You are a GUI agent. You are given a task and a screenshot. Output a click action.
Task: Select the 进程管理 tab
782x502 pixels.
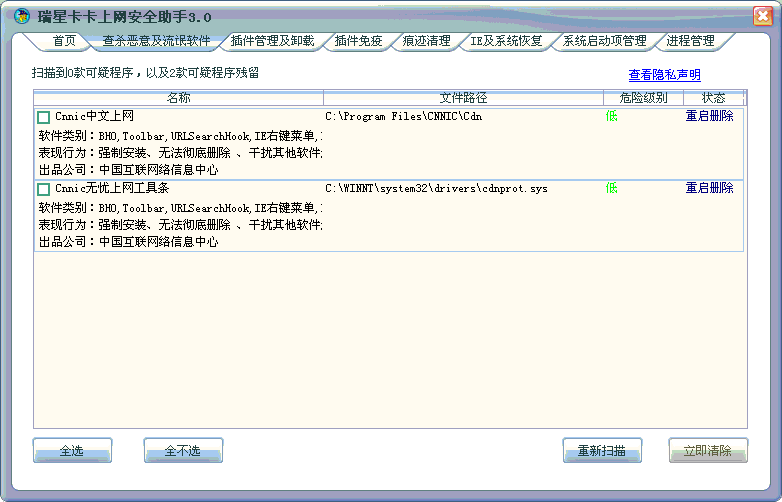coord(690,41)
